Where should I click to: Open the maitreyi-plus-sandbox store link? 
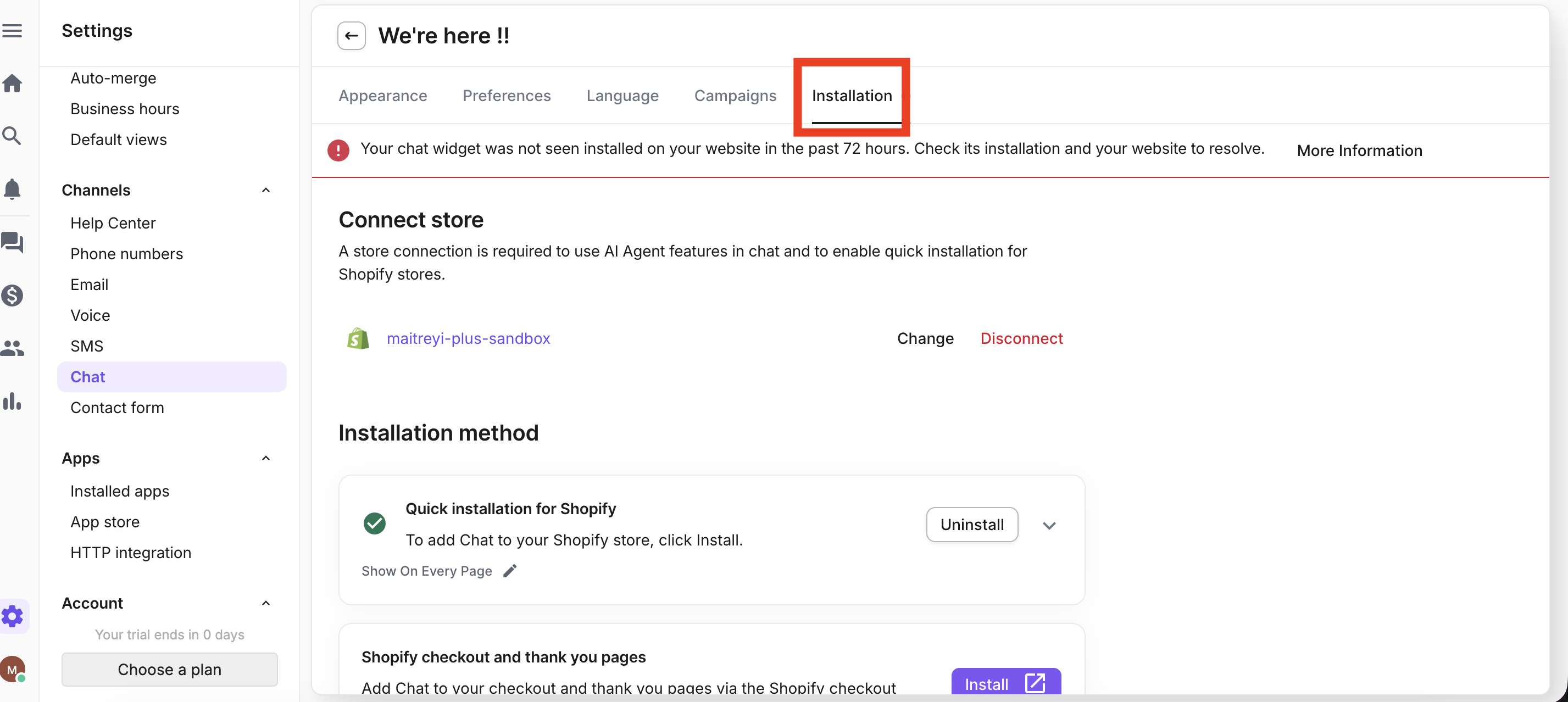(x=468, y=338)
